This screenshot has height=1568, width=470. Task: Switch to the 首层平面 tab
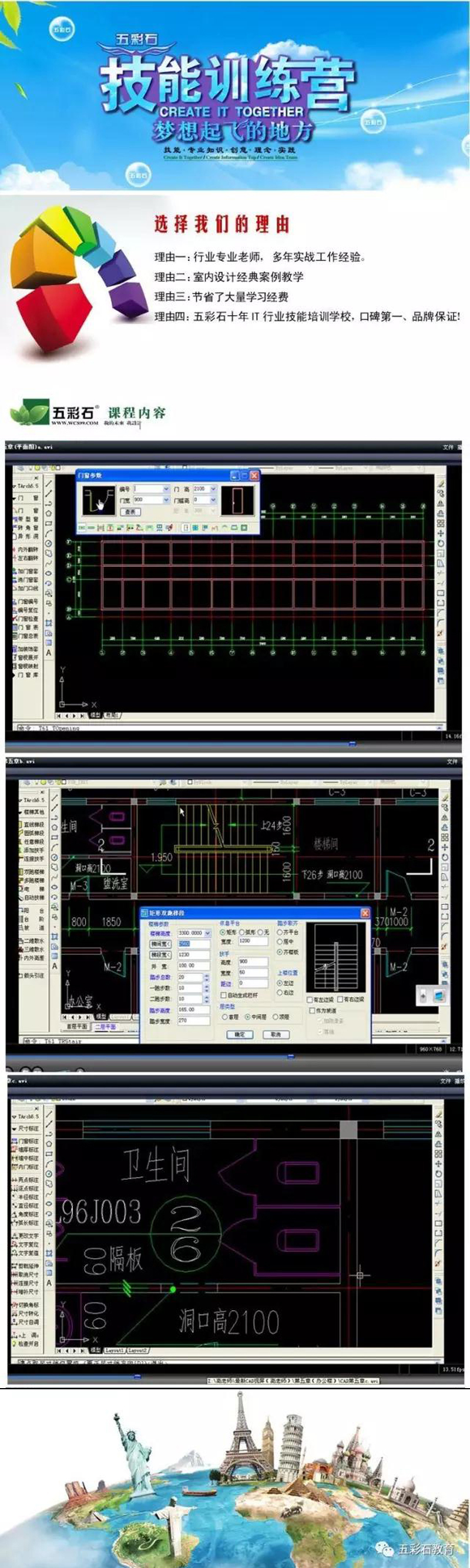(76, 1027)
